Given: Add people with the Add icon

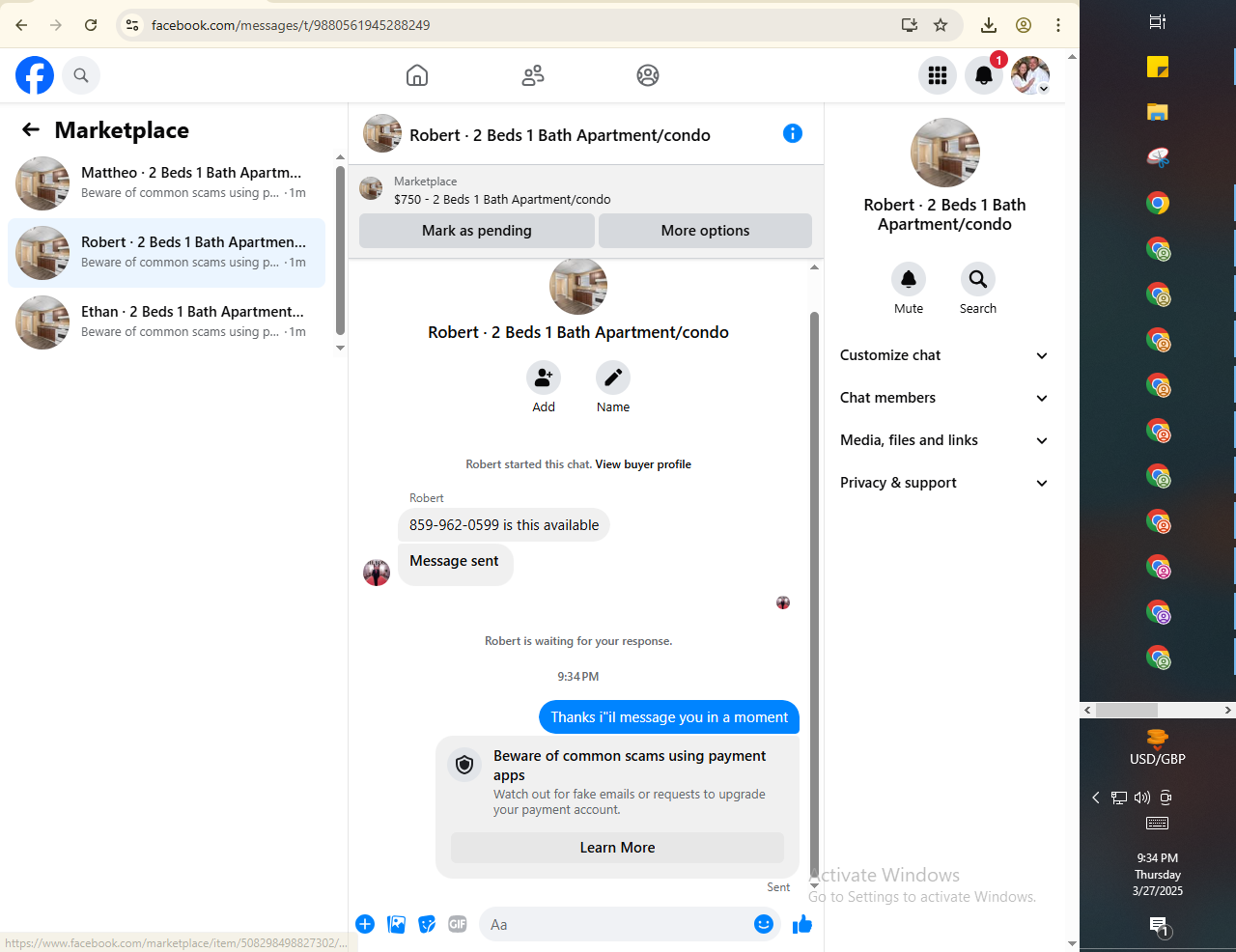Looking at the screenshot, I should [544, 378].
